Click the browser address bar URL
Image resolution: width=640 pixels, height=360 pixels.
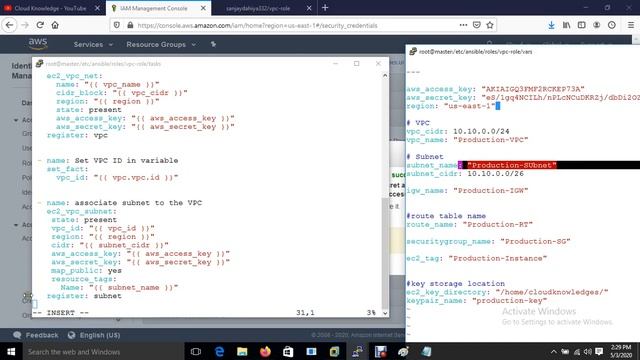click(257, 25)
